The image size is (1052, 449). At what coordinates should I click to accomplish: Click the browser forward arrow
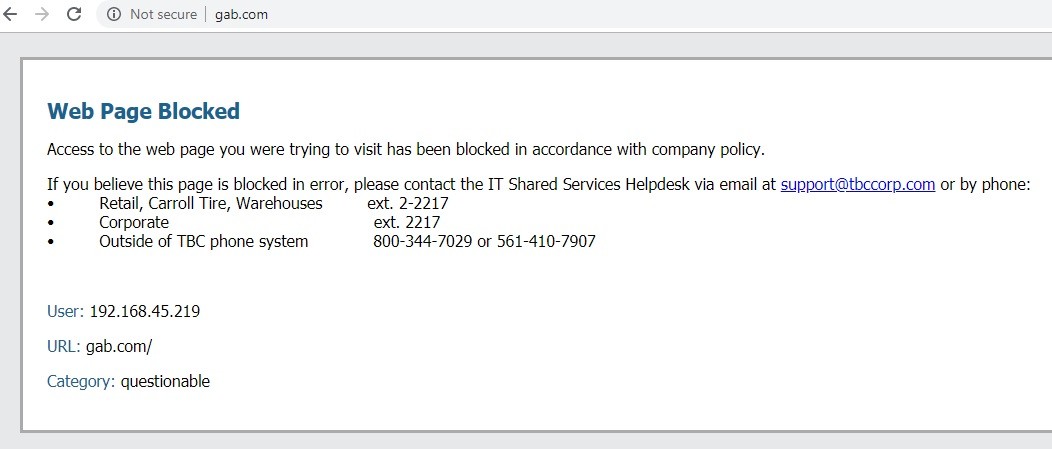(42, 14)
